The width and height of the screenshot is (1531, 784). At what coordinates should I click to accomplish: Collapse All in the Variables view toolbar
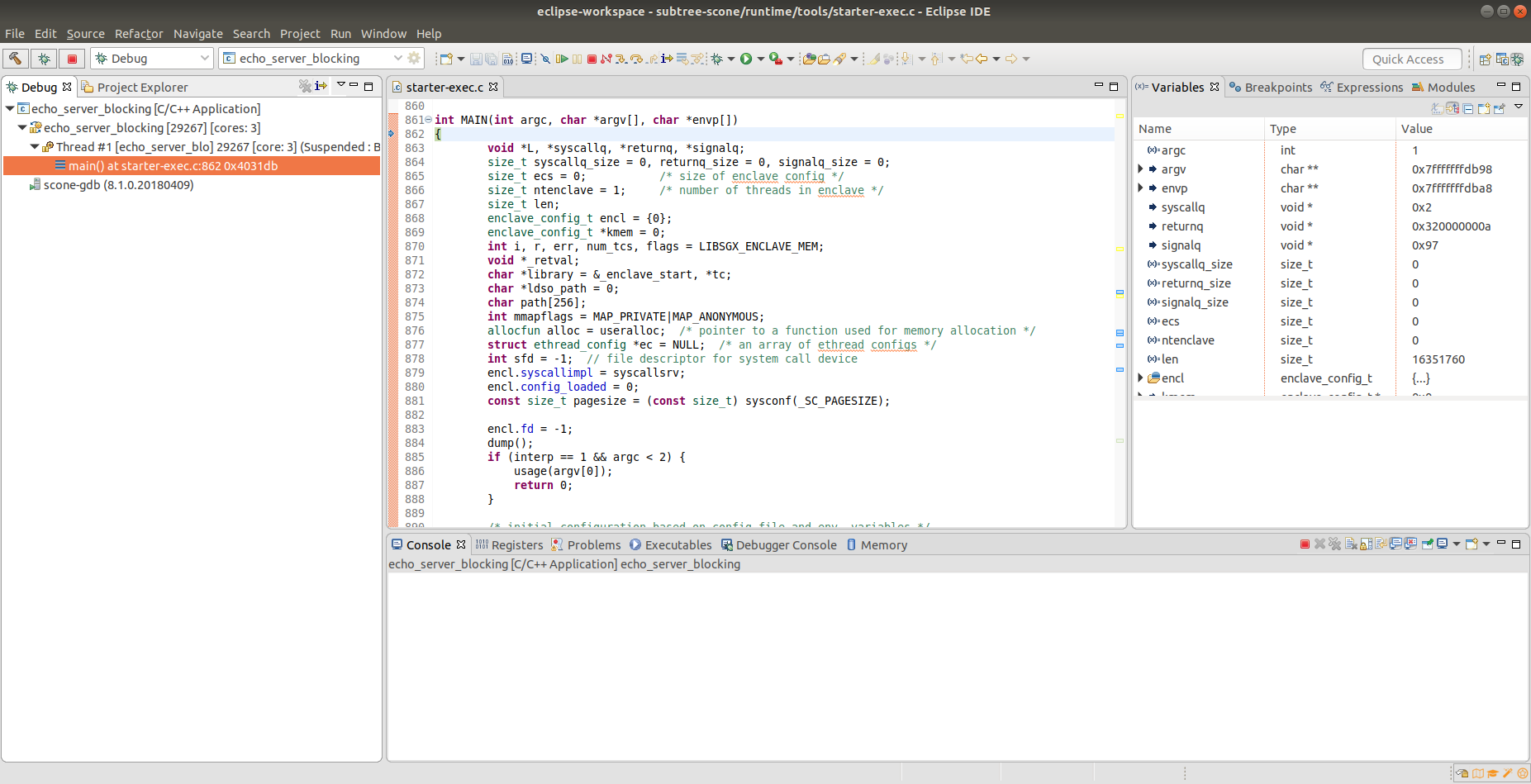point(1468,108)
